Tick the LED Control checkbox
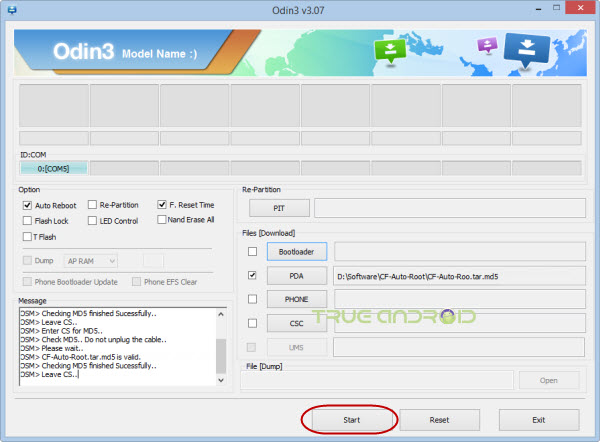 pos(92,221)
